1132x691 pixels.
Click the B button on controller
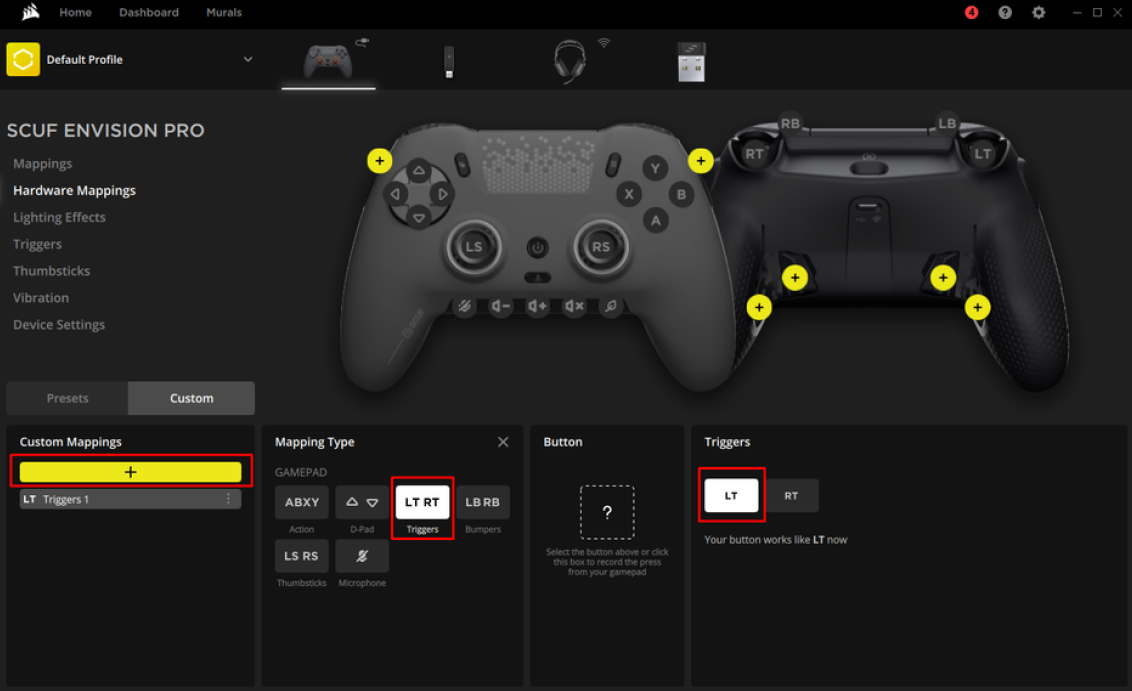(x=681, y=194)
